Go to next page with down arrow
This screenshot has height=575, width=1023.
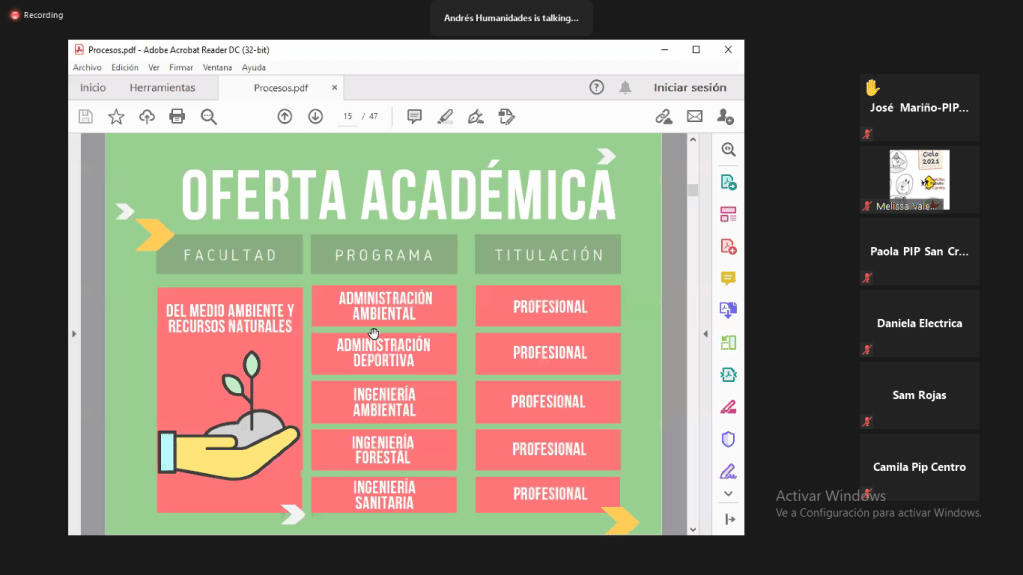coord(315,117)
